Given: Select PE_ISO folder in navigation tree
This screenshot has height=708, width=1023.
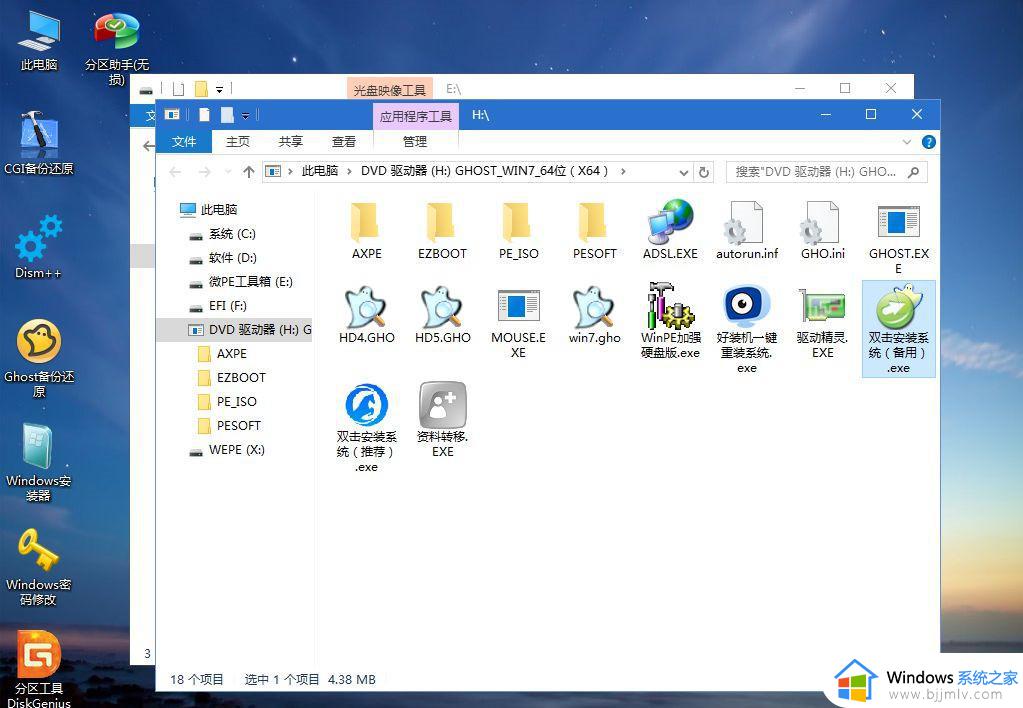Looking at the screenshot, I should tap(227, 402).
